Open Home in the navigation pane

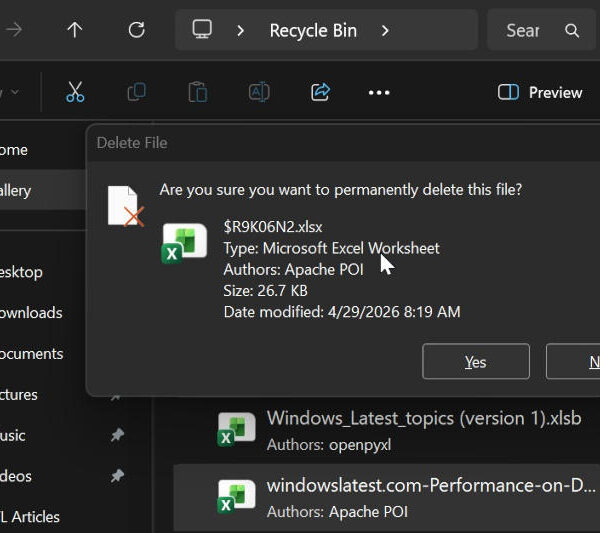(14, 150)
